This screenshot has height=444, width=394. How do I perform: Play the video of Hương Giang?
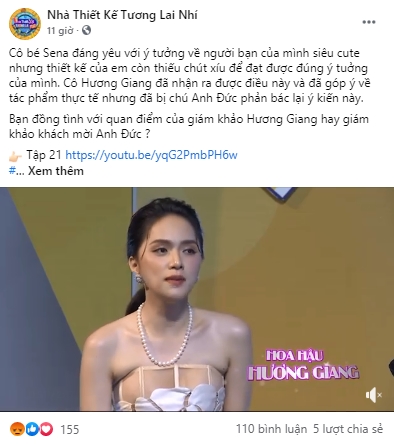[197, 299]
